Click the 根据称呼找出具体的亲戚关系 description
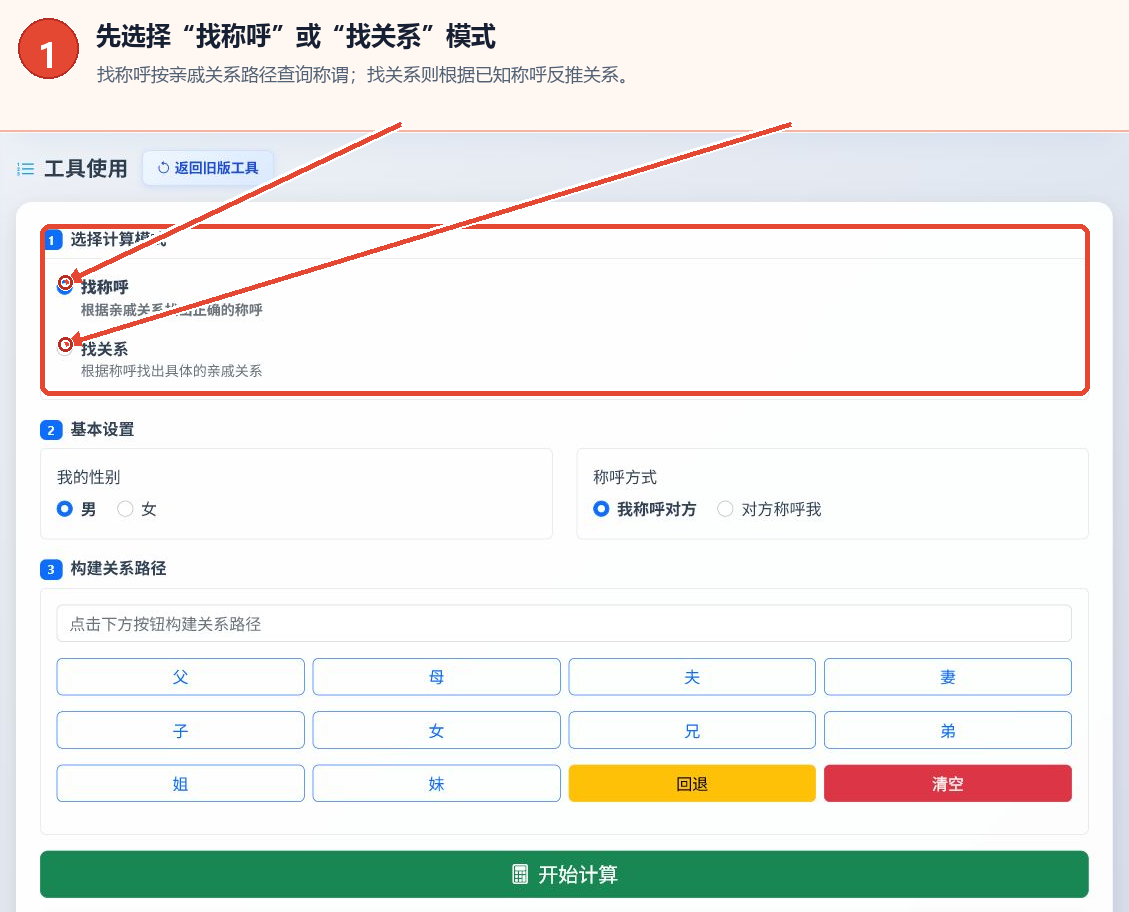 click(171, 371)
